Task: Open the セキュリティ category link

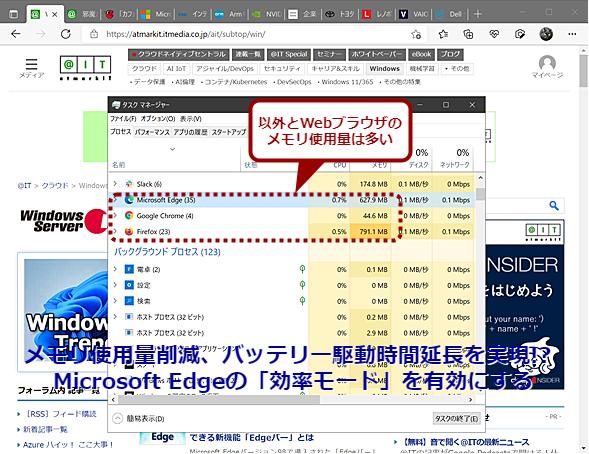Action: [282, 69]
